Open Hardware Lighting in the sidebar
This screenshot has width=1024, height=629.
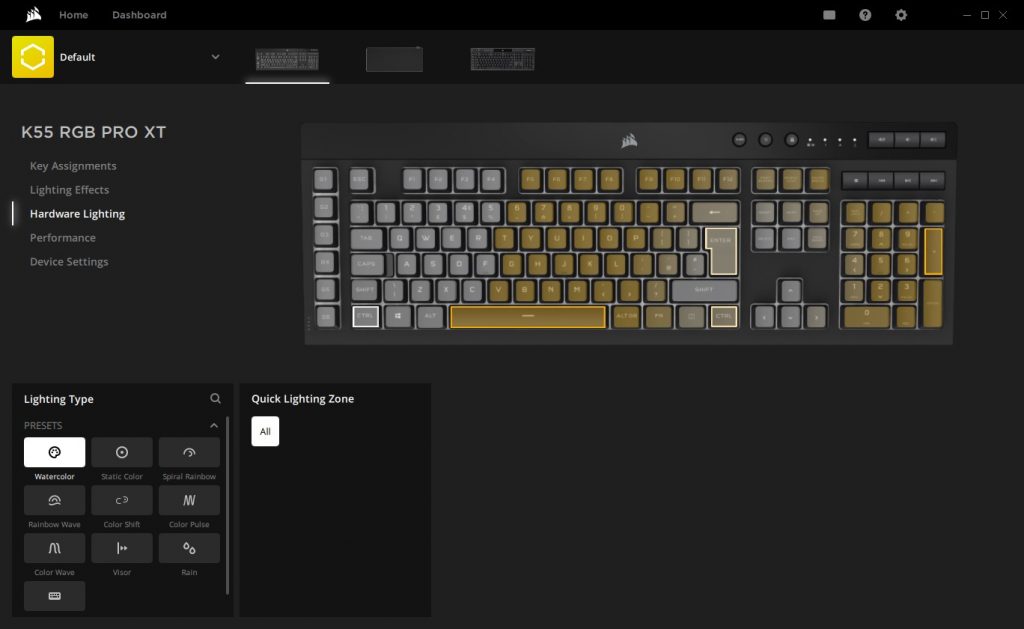pos(77,214)
